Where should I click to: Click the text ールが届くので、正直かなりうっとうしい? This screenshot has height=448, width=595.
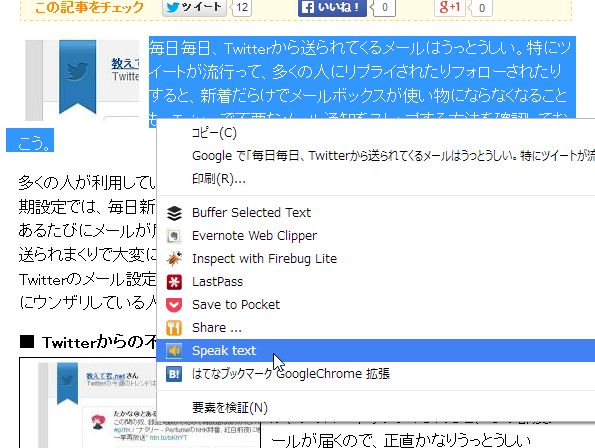(401, 440)
